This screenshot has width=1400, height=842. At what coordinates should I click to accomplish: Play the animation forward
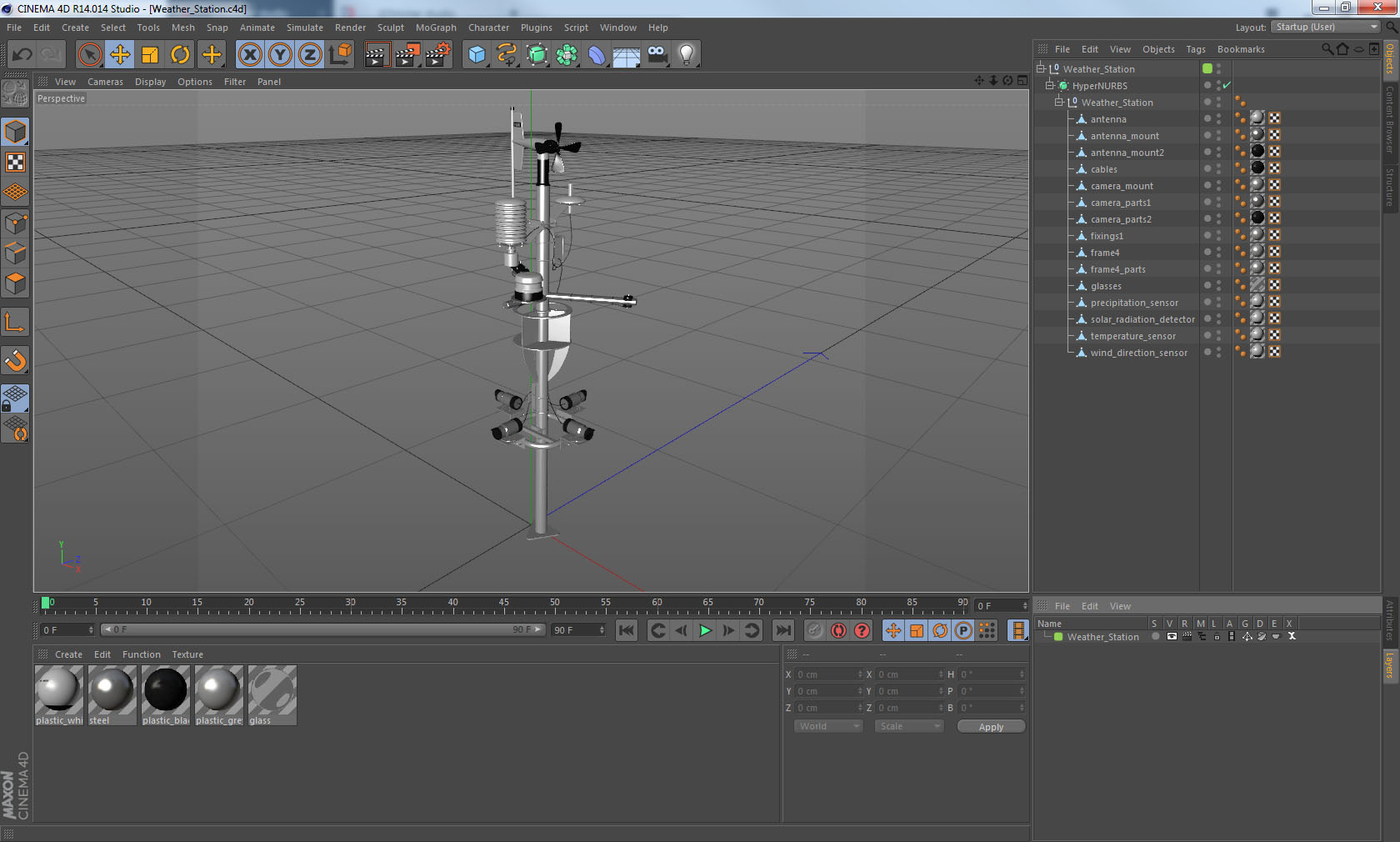705,630
